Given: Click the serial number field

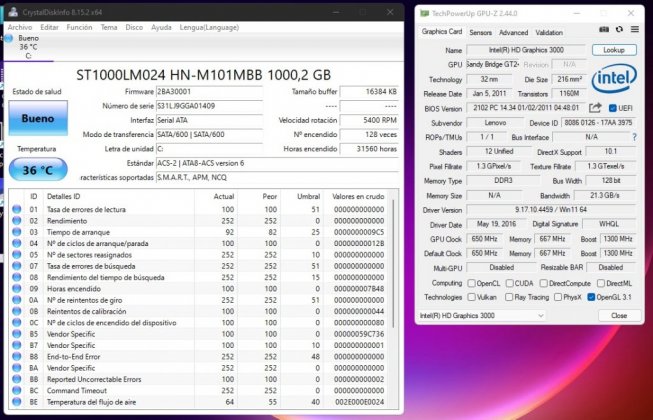Looking at the screenshot, I should [209, 106].
